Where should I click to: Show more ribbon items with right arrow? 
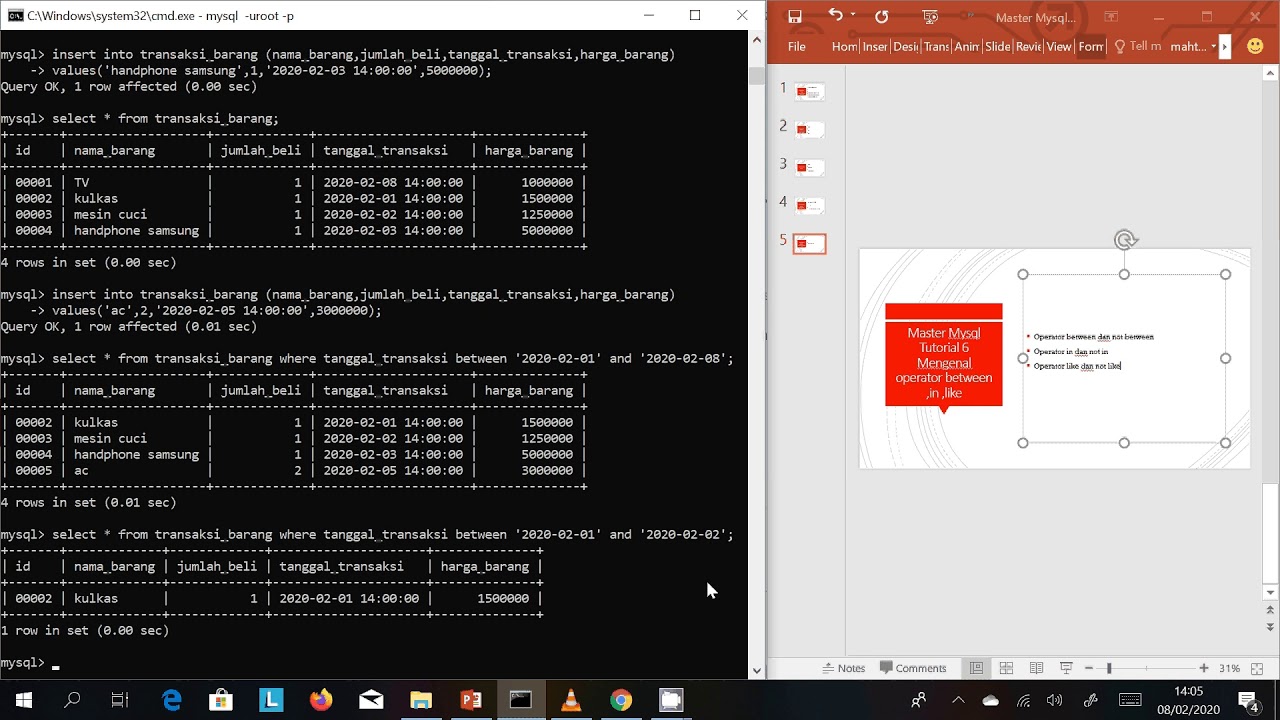pos(1225,47)
